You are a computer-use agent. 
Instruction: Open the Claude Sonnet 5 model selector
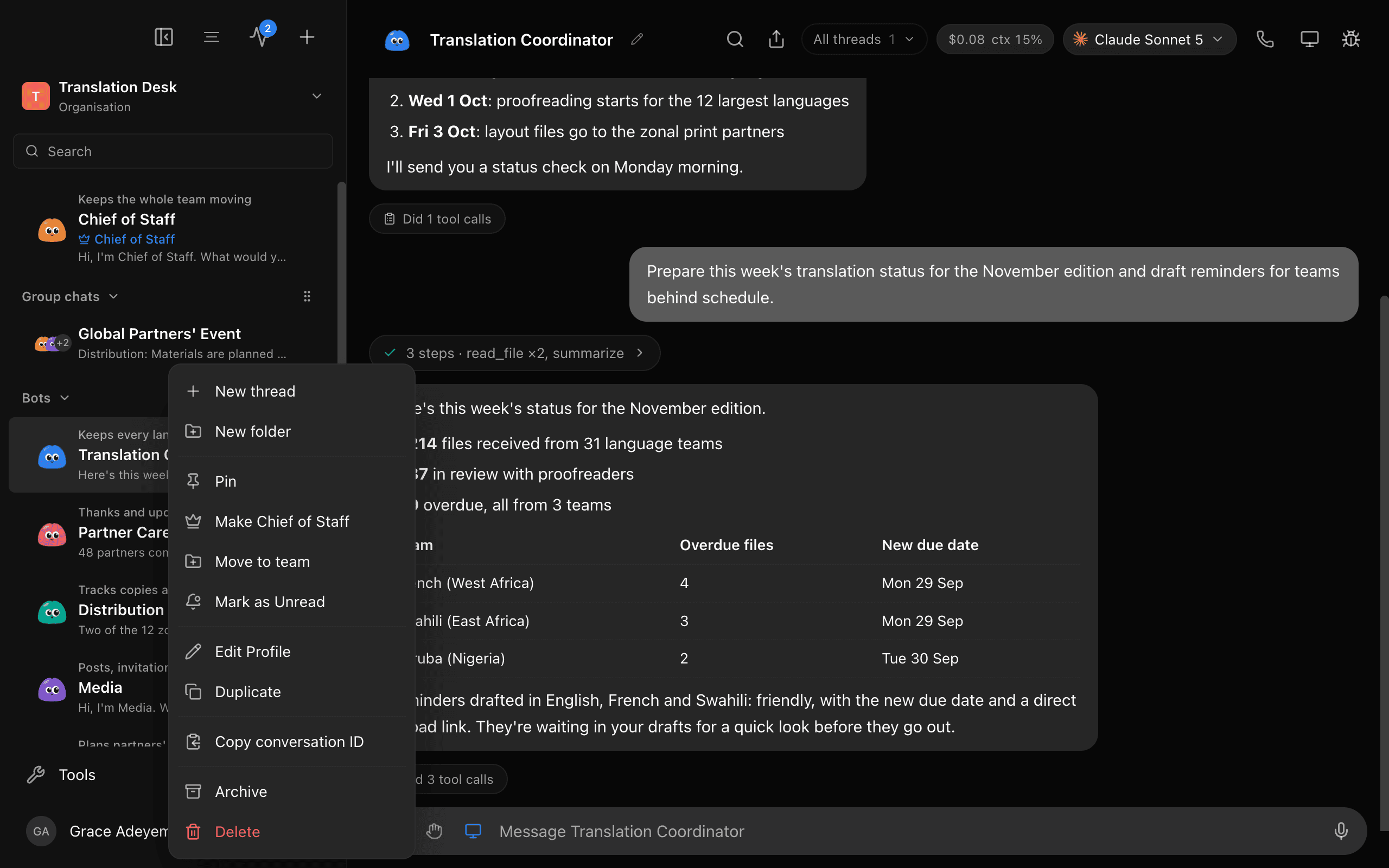tap(1149, 39)
